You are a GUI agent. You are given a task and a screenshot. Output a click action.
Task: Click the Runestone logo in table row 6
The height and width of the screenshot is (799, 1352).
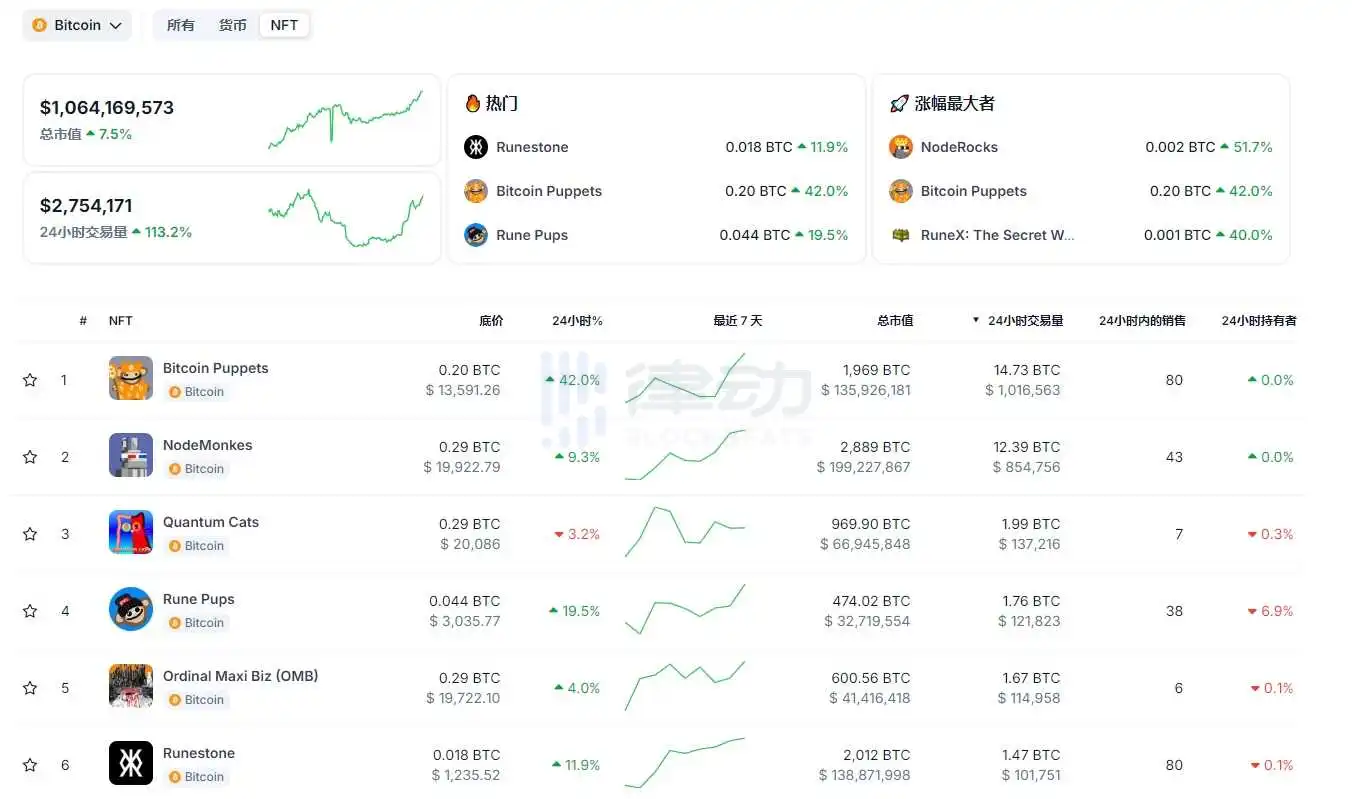(x=131, y=763)
